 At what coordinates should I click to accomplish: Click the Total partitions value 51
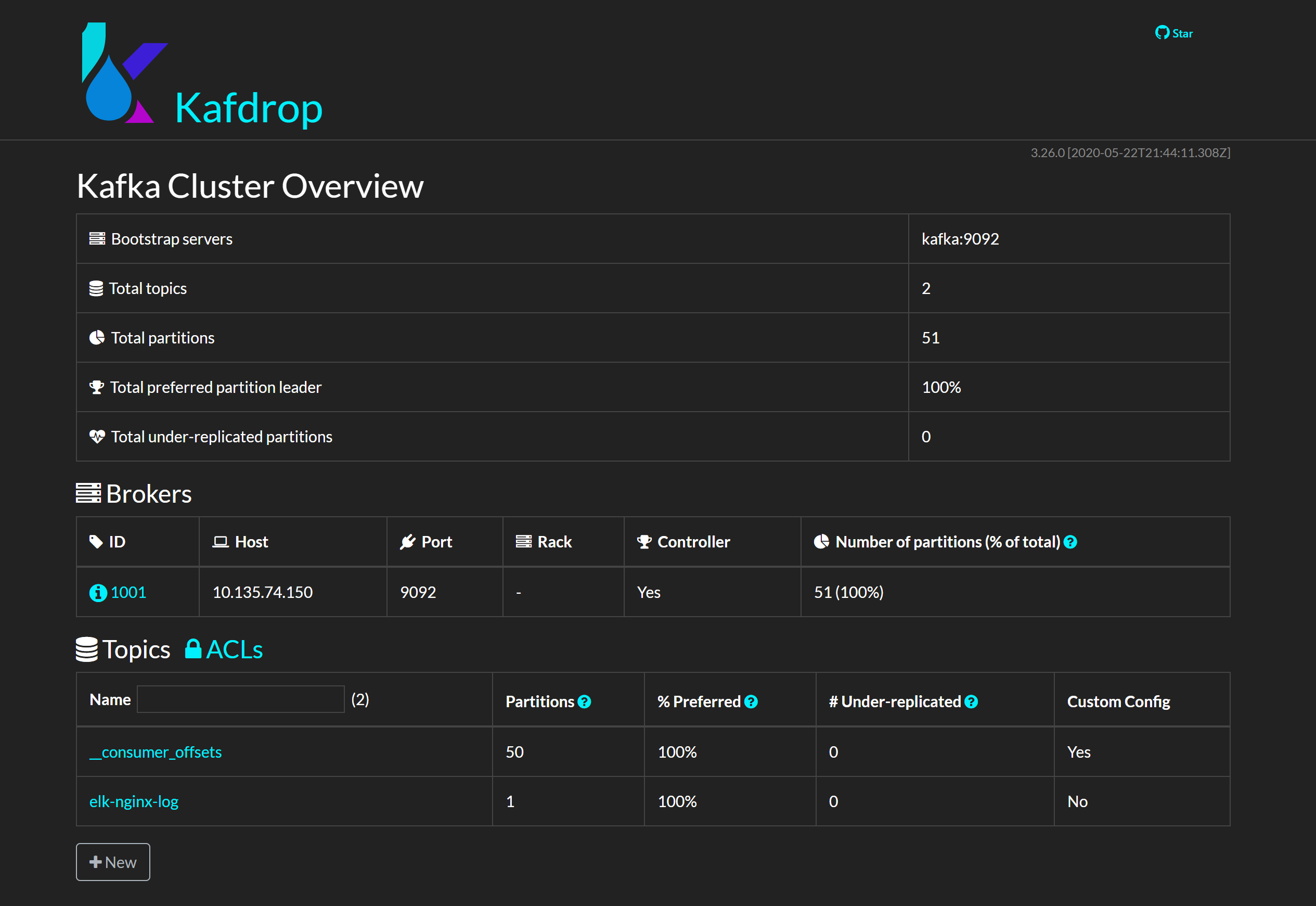pos(931,338)
